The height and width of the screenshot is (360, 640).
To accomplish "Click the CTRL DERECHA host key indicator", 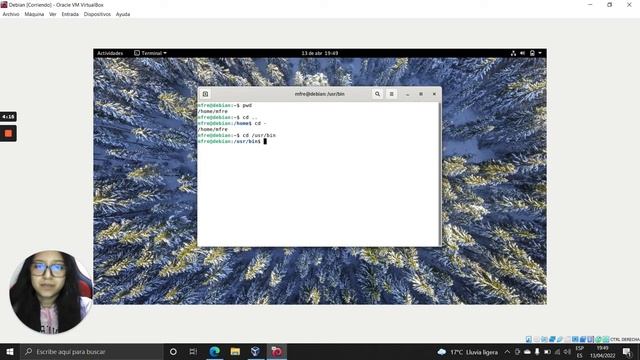I will pyautogui.click(x=625, y=339).
